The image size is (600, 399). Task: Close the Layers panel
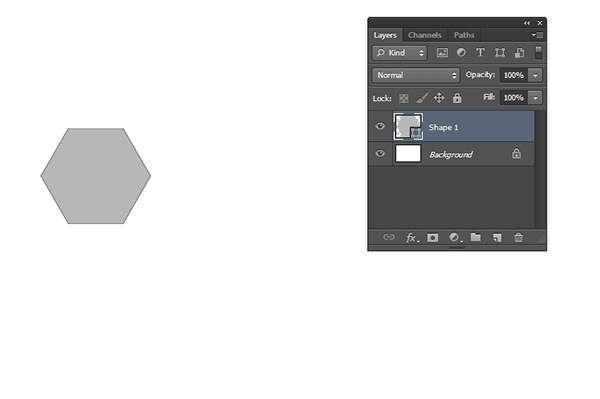[x=540, y=23]
